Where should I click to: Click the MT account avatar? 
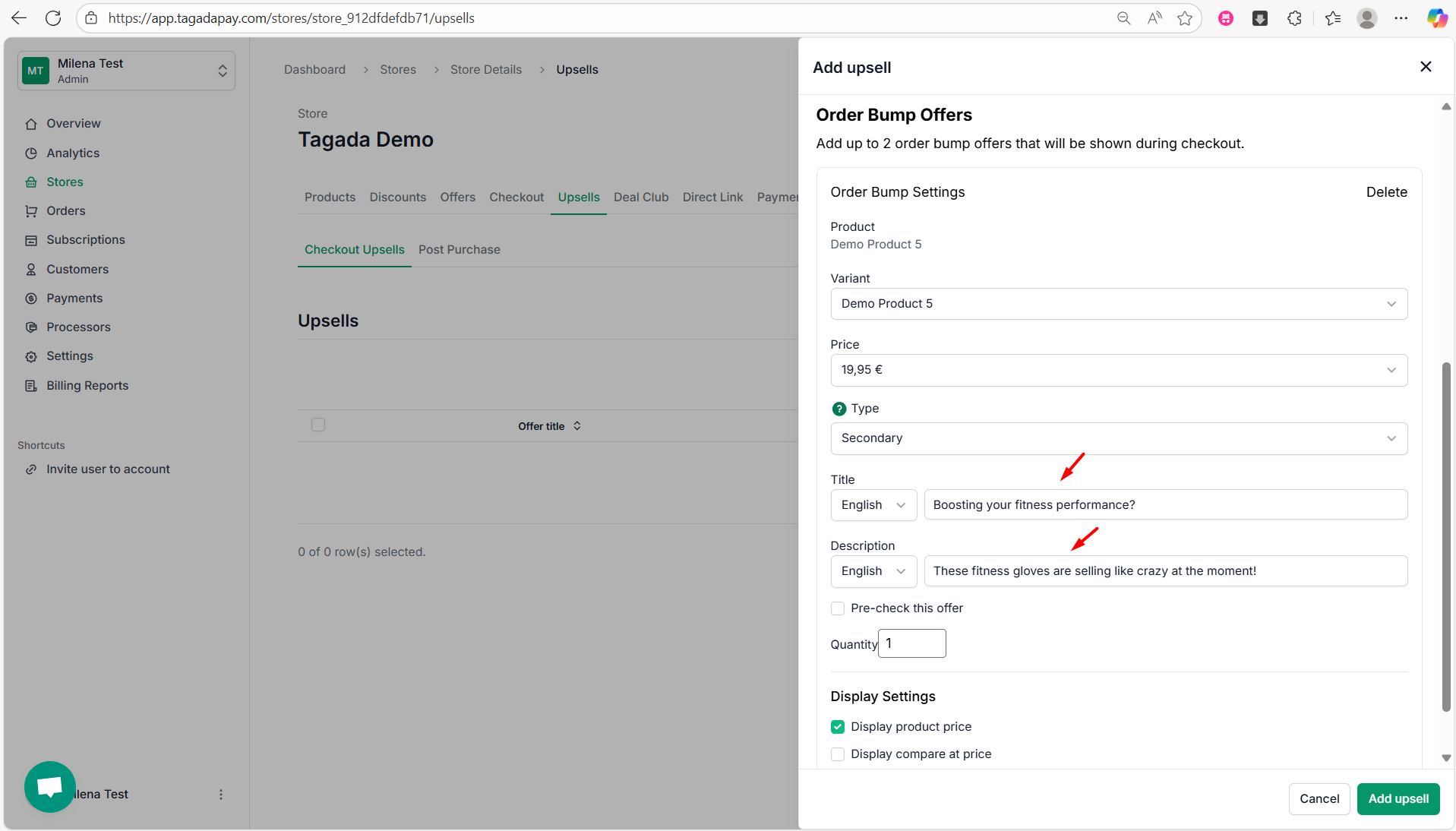[x=36, y=71]
